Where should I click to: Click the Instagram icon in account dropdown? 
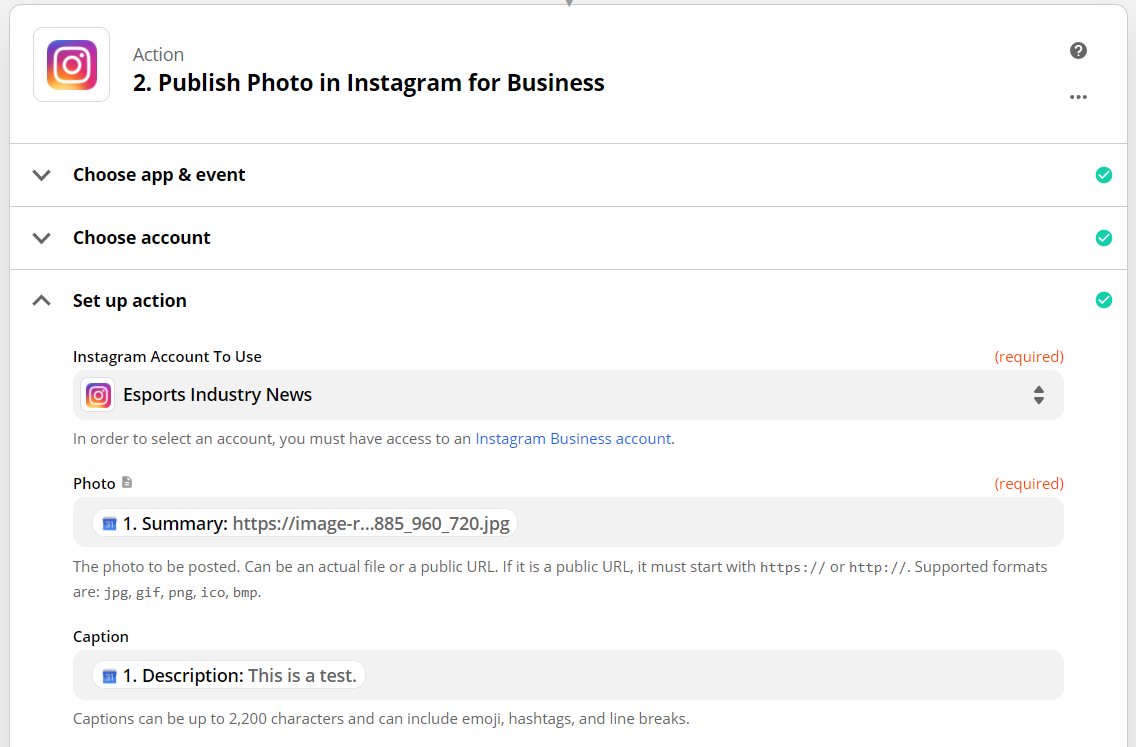pos(98,395)
